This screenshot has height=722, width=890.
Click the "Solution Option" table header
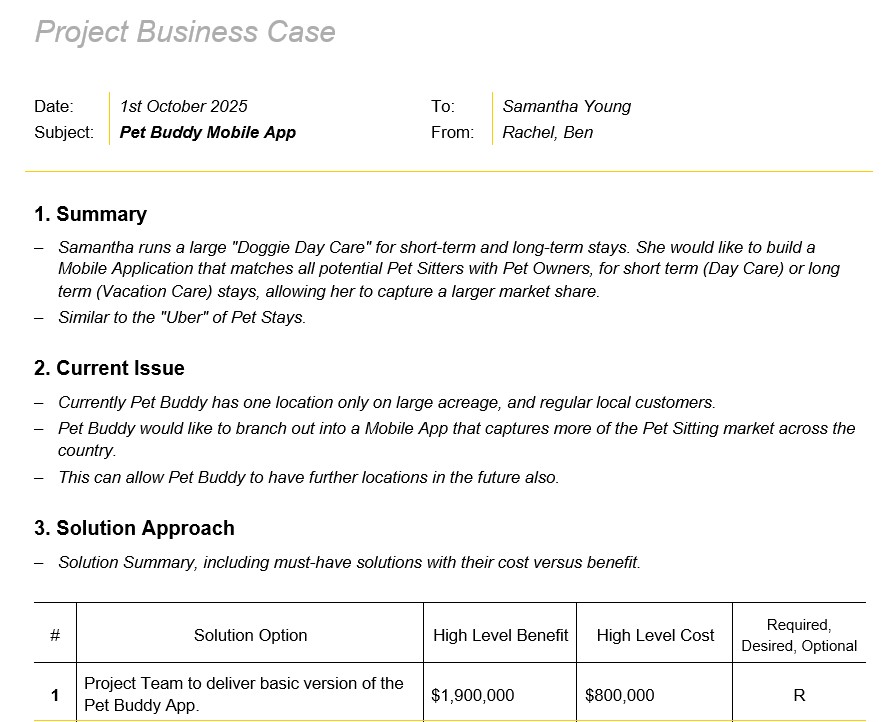click(x=250, y=635)
